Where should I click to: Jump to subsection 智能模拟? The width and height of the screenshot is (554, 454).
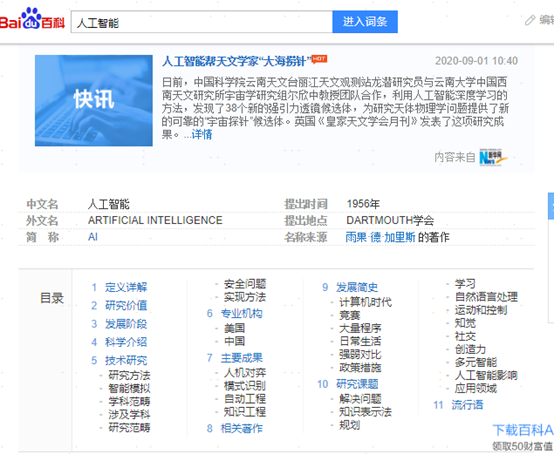tap(129, 388)
